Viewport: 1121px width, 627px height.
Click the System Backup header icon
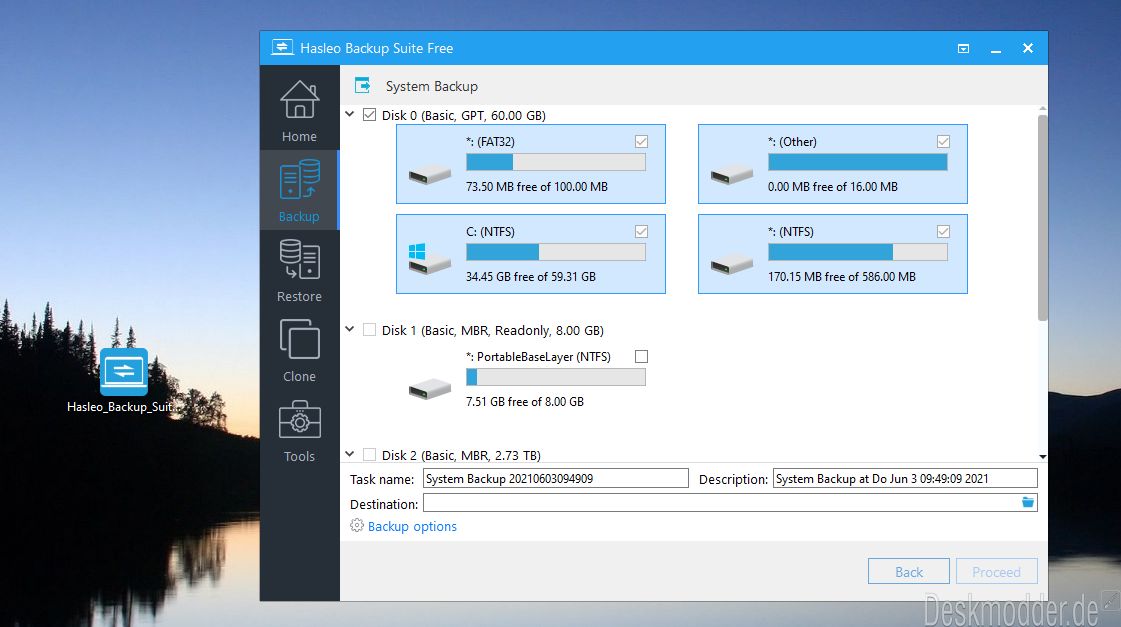pyautogui.click(x=363, y=86)
